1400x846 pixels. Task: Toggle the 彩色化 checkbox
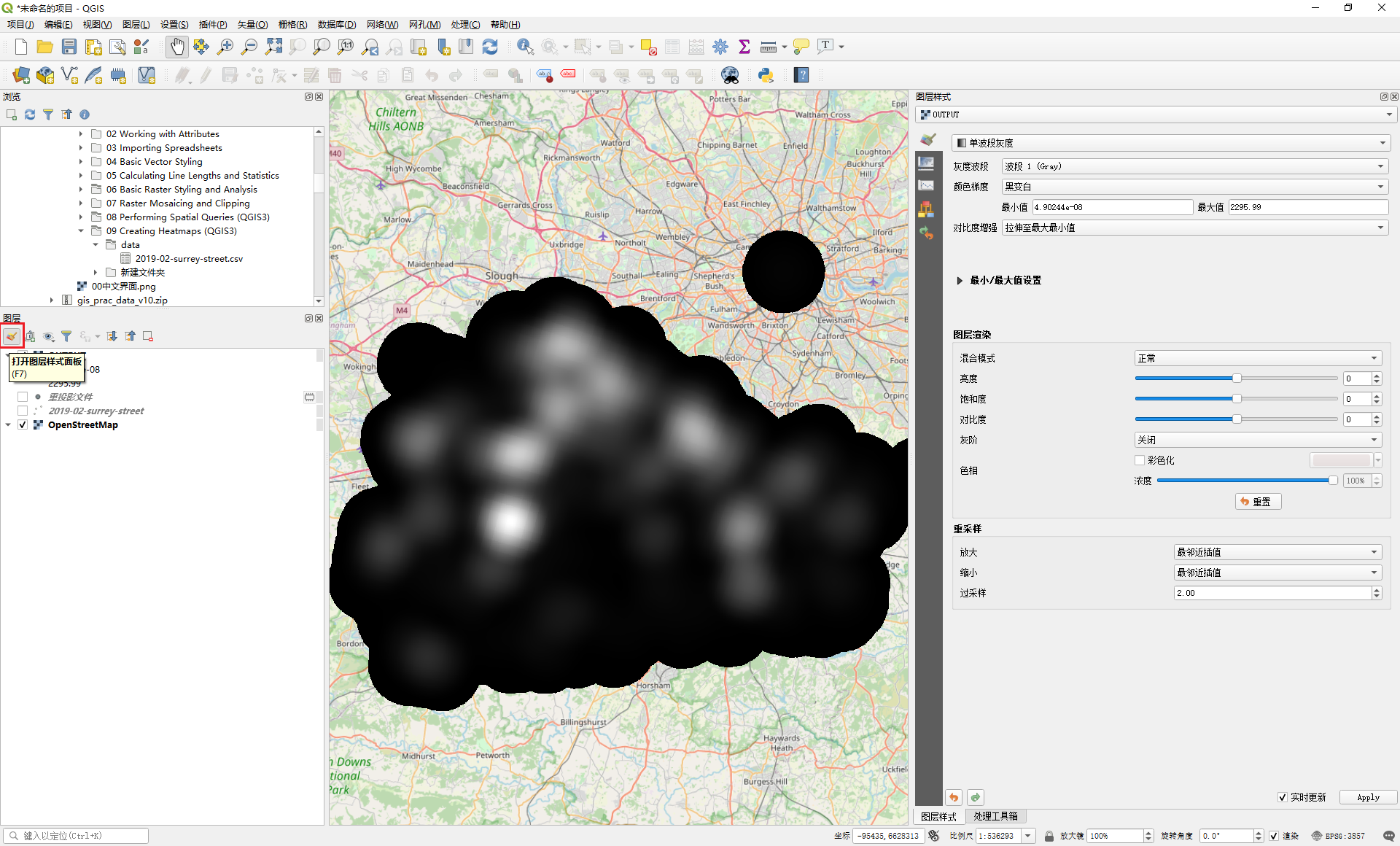[1140, 460]
